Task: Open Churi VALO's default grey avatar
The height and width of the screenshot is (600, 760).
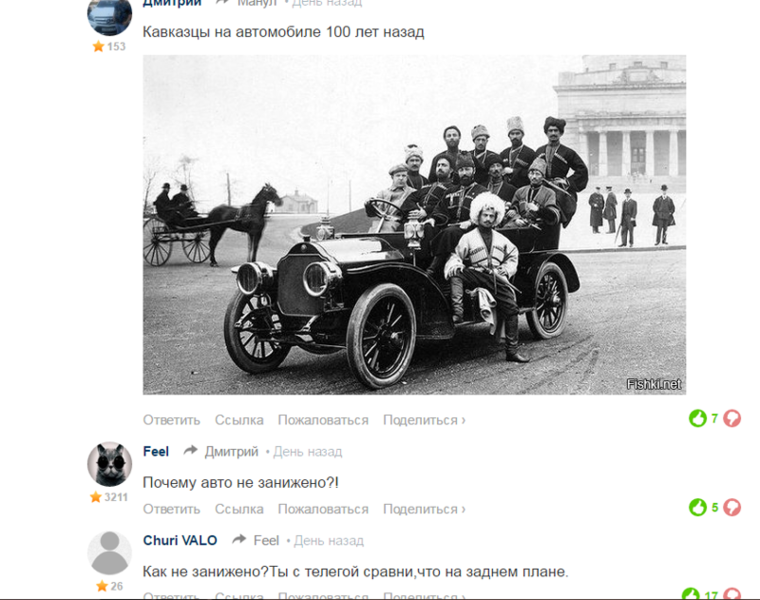Action: (110, 553)
